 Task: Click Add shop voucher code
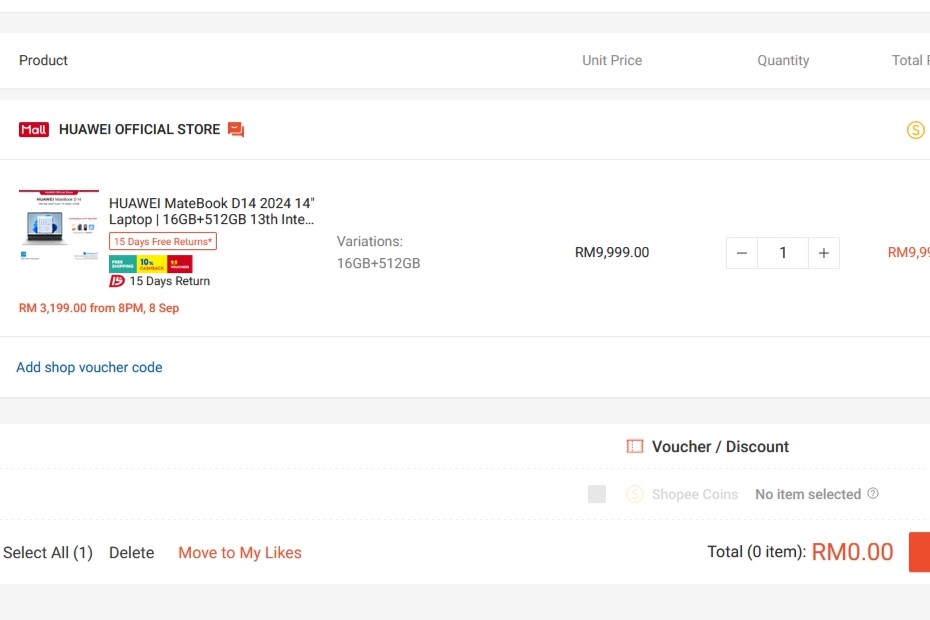89,367
